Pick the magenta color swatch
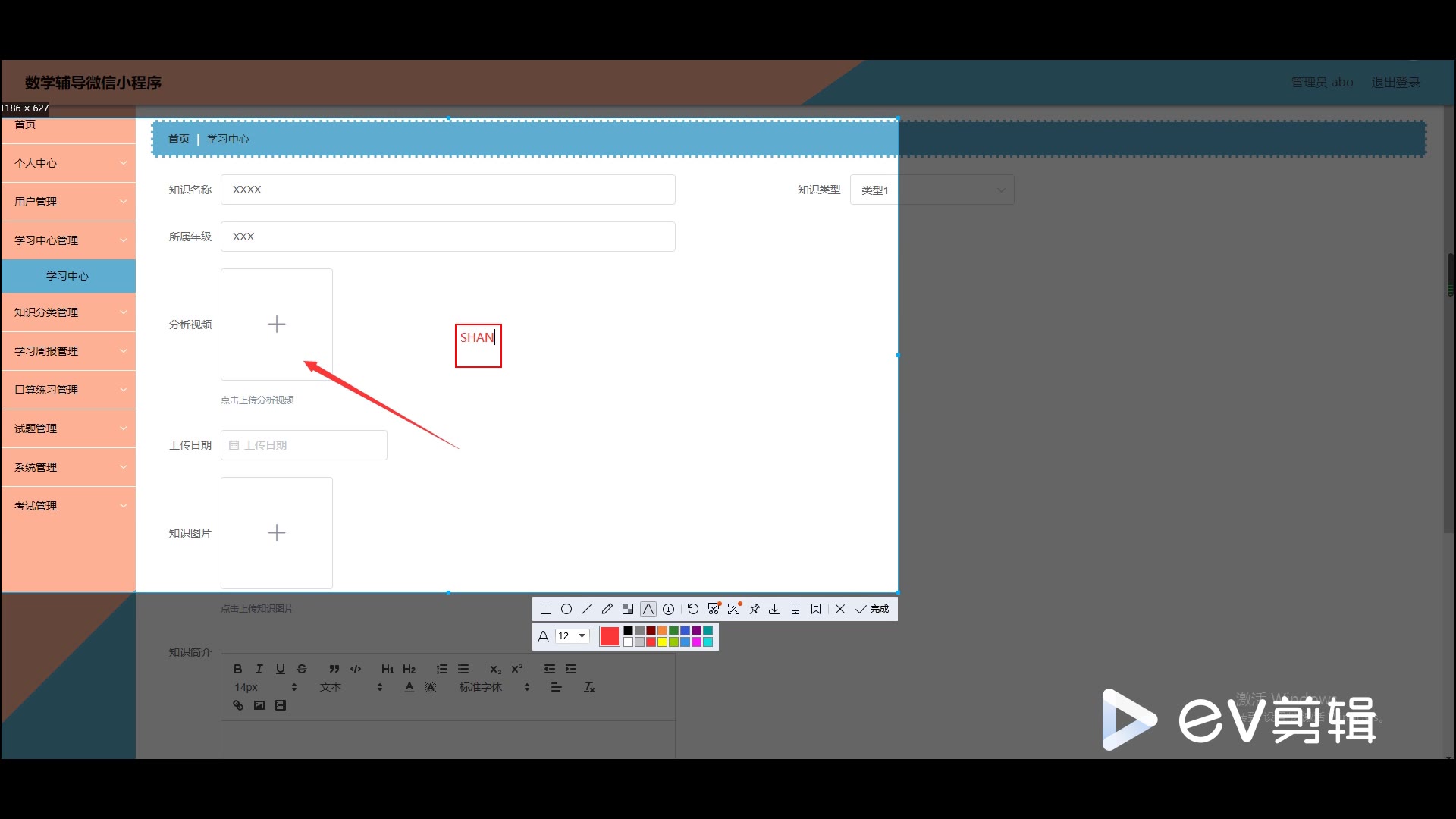Viewport: 1456px width, 819px height. point(696,642)
